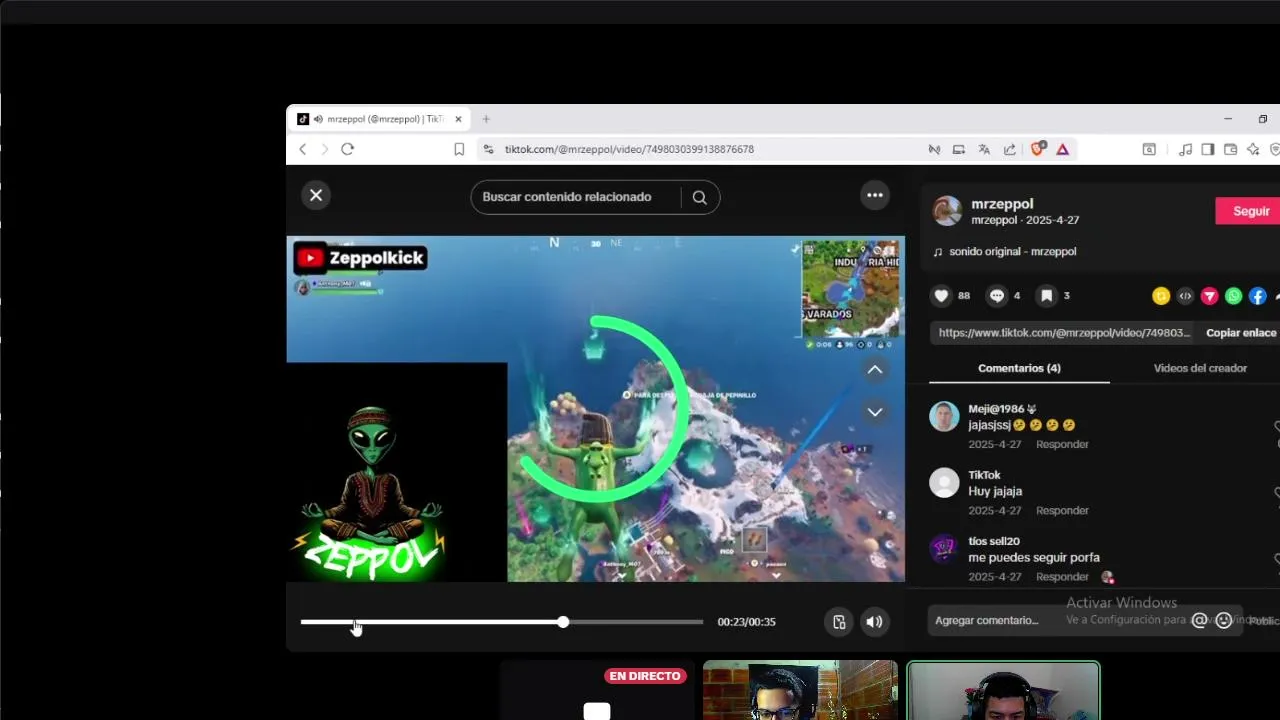Open Brave Shields lion icon
This screenshot has width=1280, height=720.
1037,149
